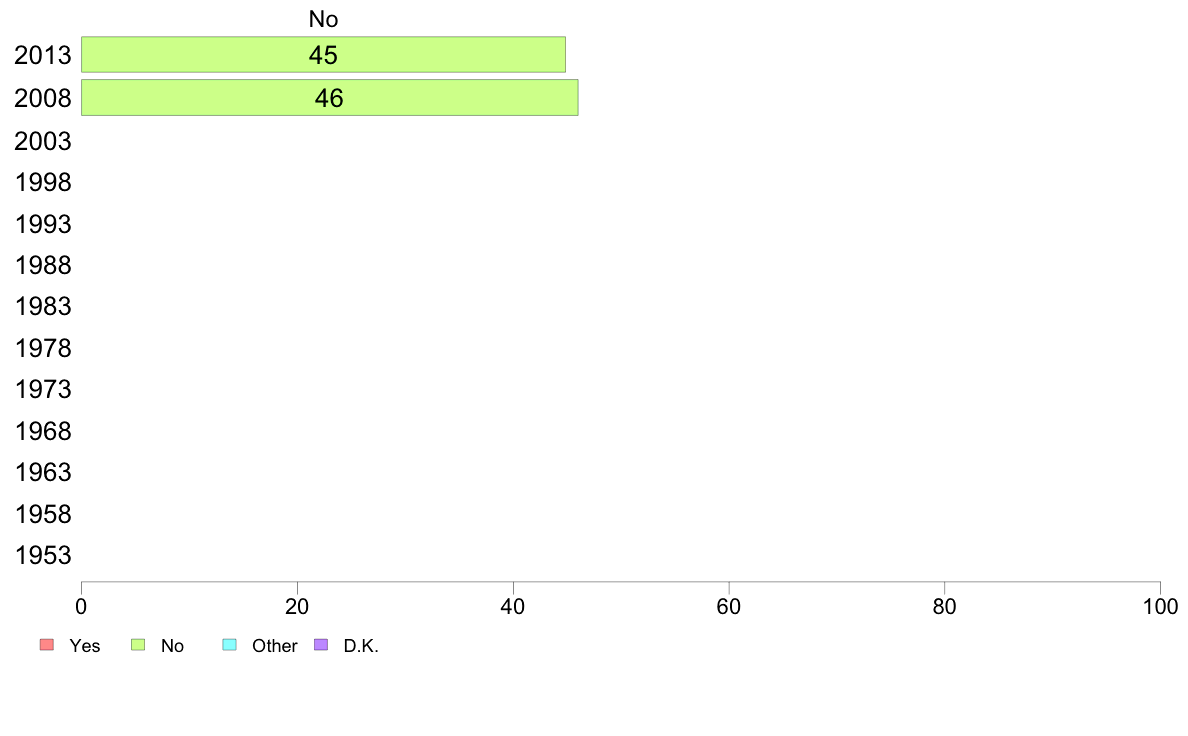The image size is (1188, 736).
Task: Select the 1988 year label
Action: 43,265
